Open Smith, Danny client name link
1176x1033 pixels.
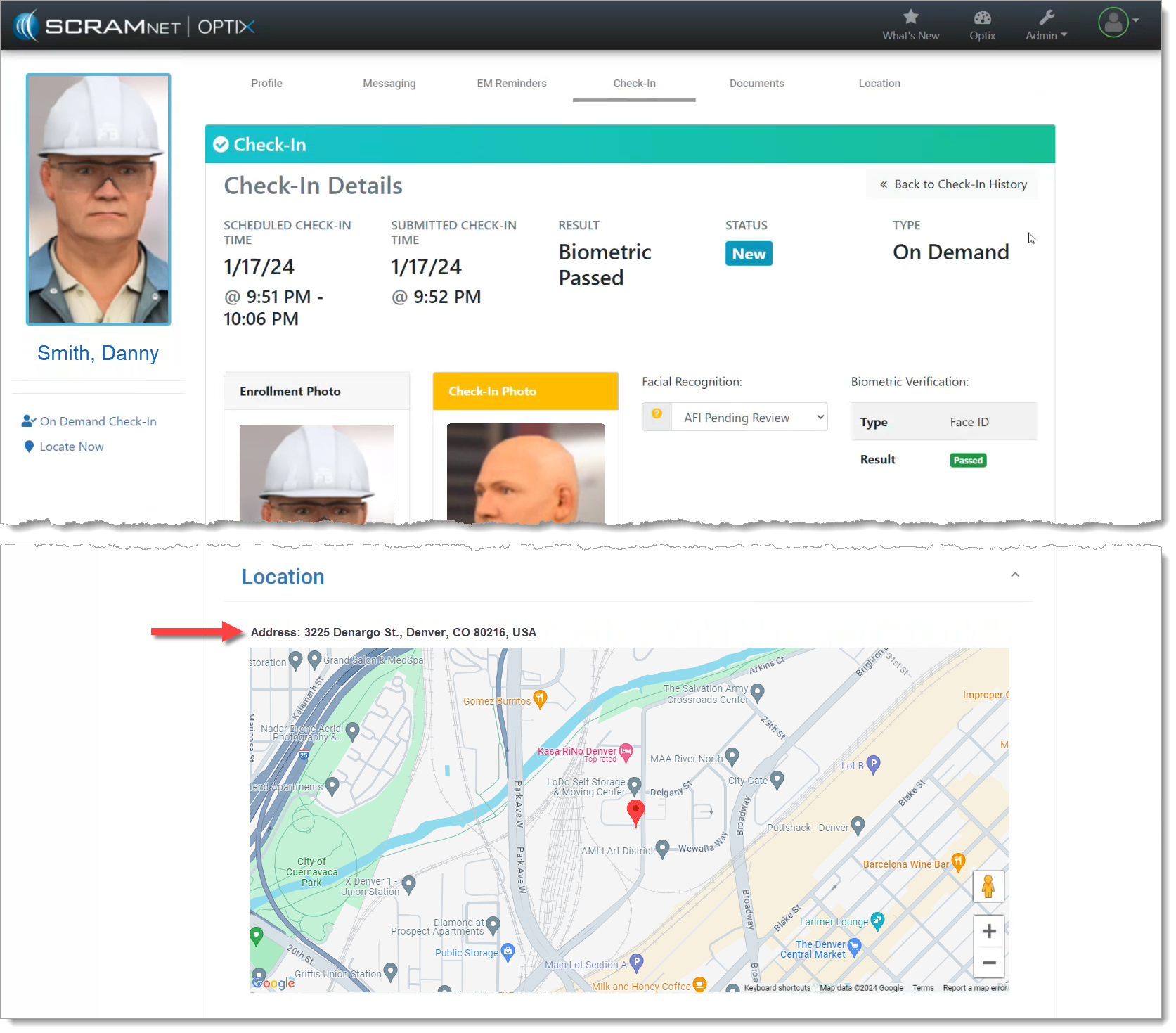point(98,354)
